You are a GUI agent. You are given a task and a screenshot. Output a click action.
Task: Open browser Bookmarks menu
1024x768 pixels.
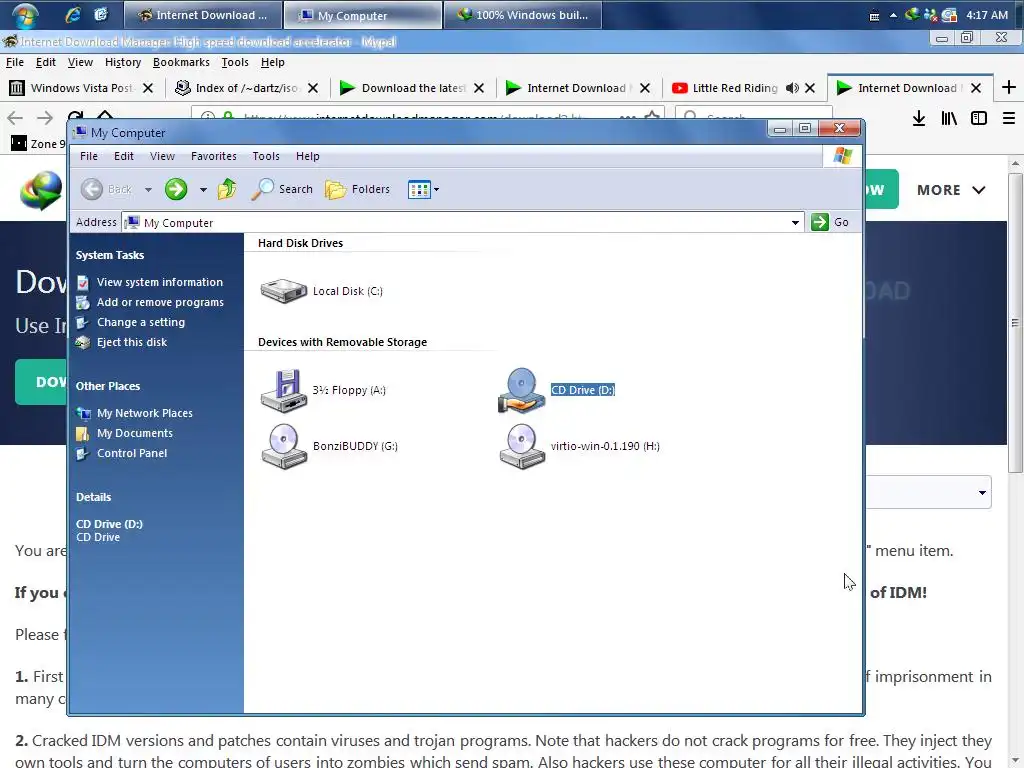point(181,62)
